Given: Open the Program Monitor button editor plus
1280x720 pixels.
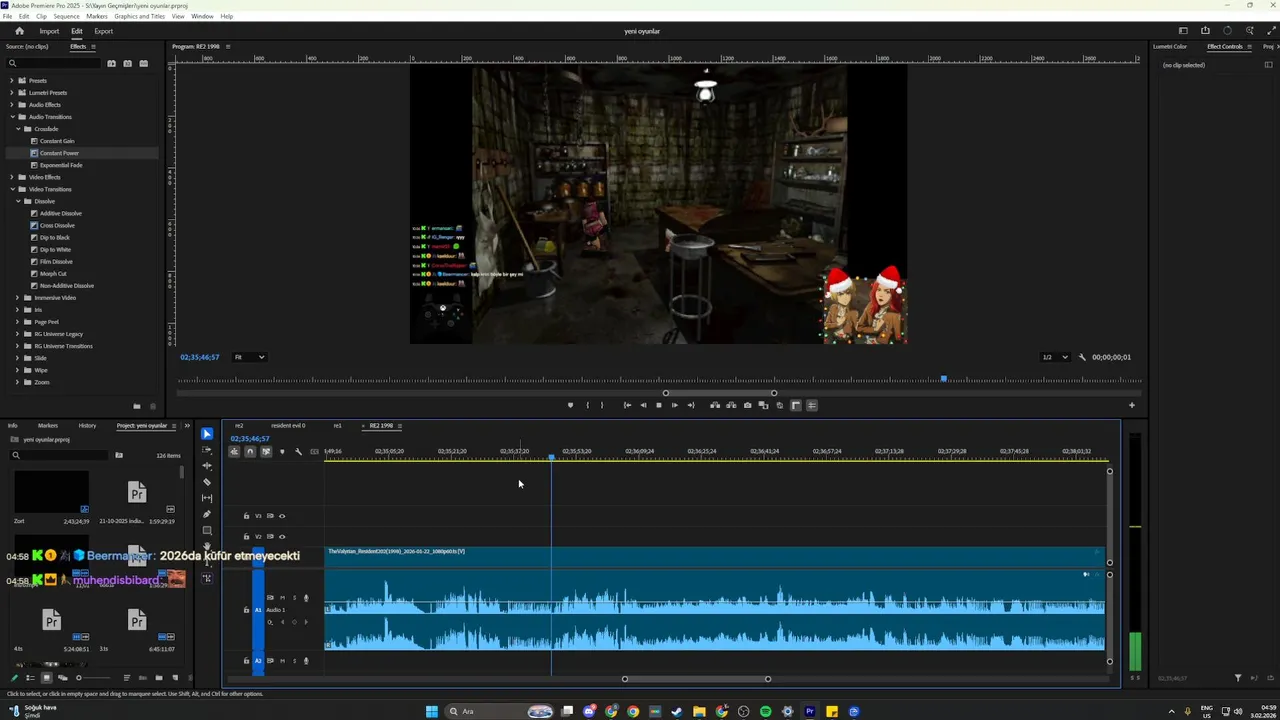Looking at the screenshot, I should (x=1132, y=405).
